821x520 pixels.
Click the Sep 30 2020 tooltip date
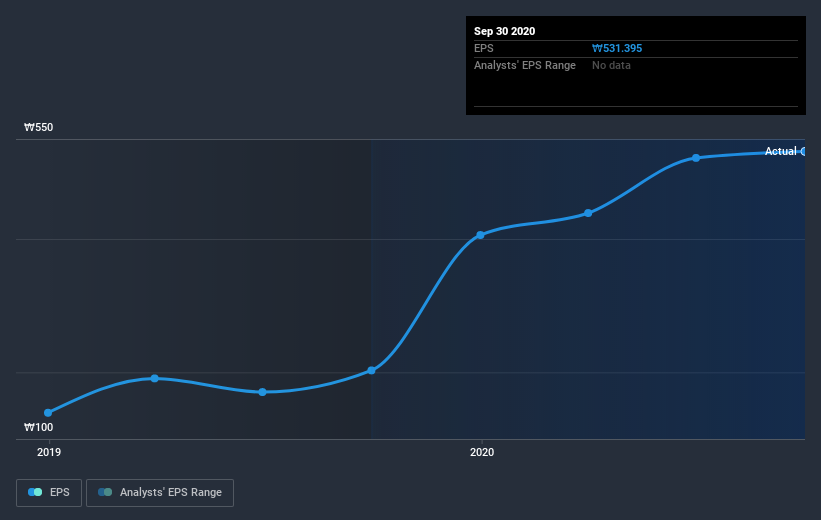pyautogui.click(x=504, y=31)
